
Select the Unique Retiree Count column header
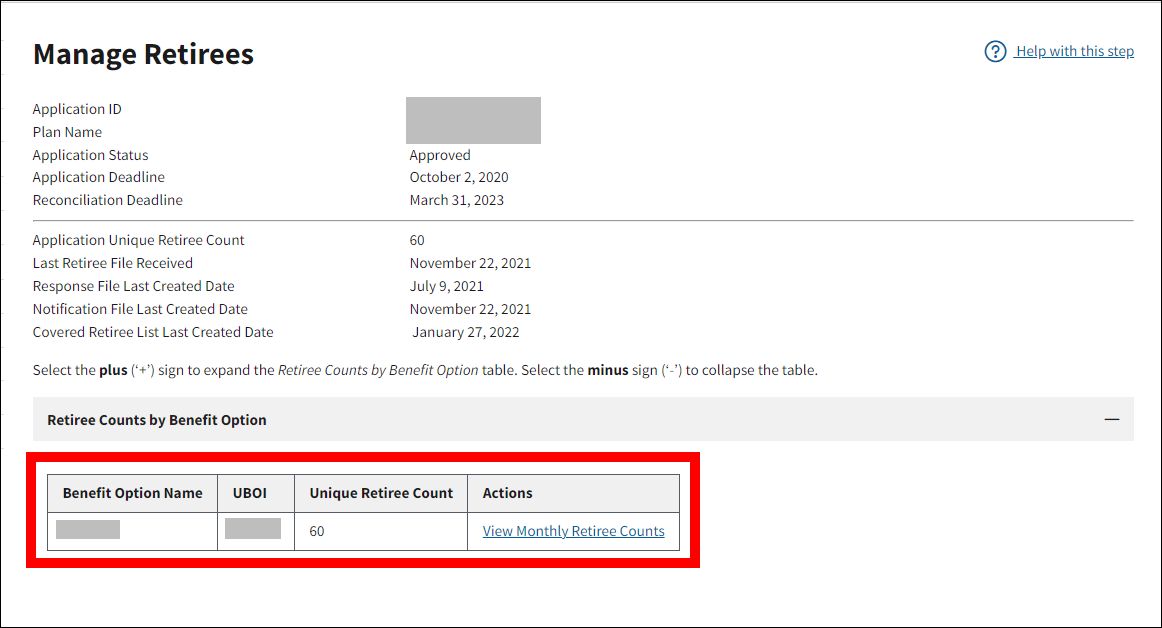click(x=381, y=493)
